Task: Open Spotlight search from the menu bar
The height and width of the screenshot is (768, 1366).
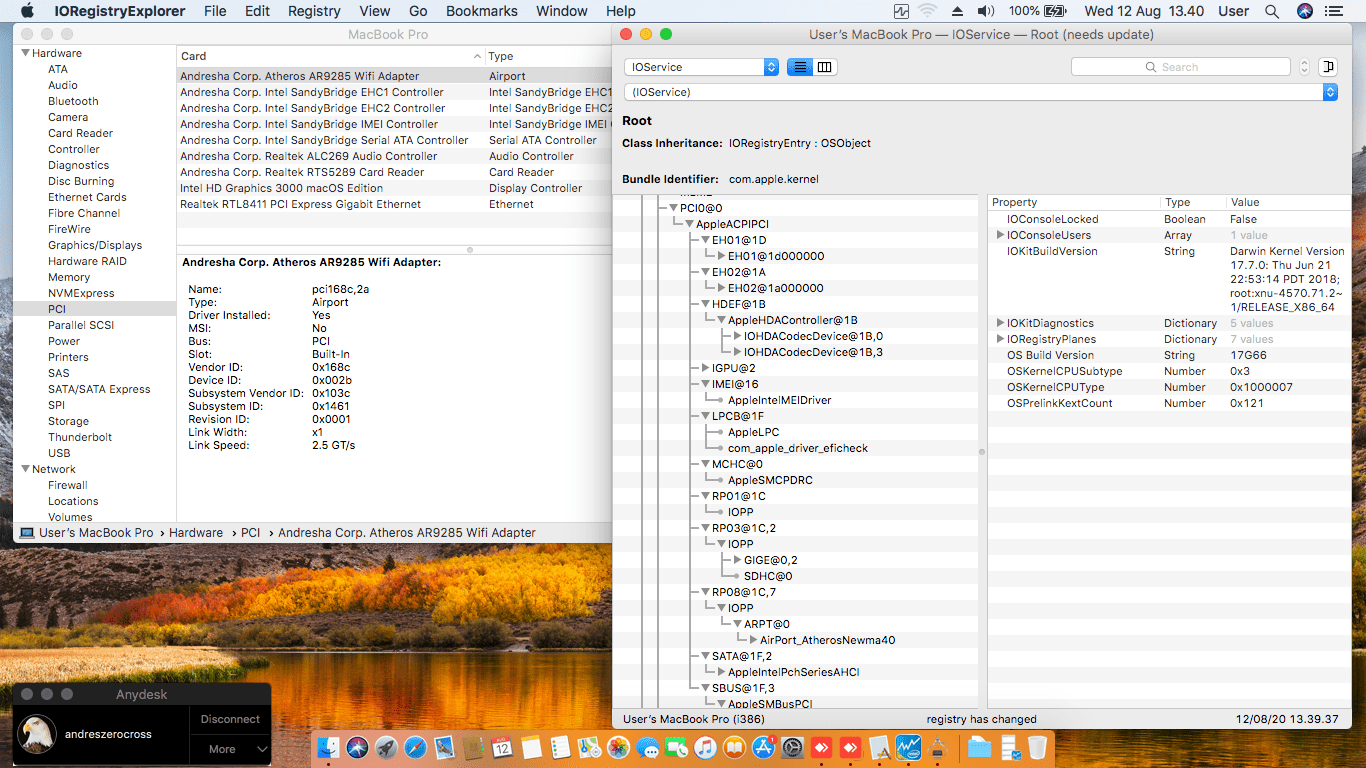Action: point(1271,11)
